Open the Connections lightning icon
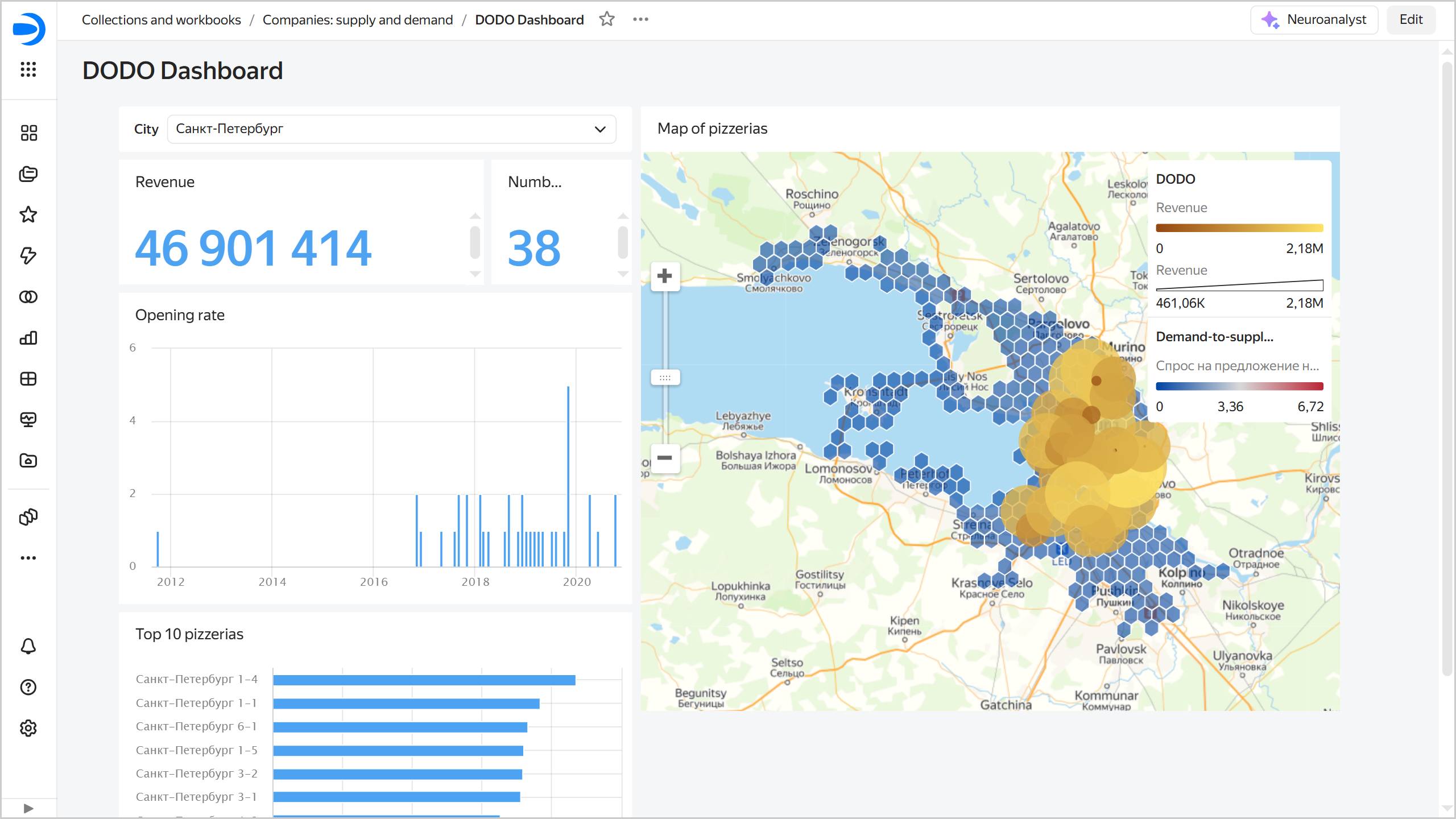 (x=28, y=256)
